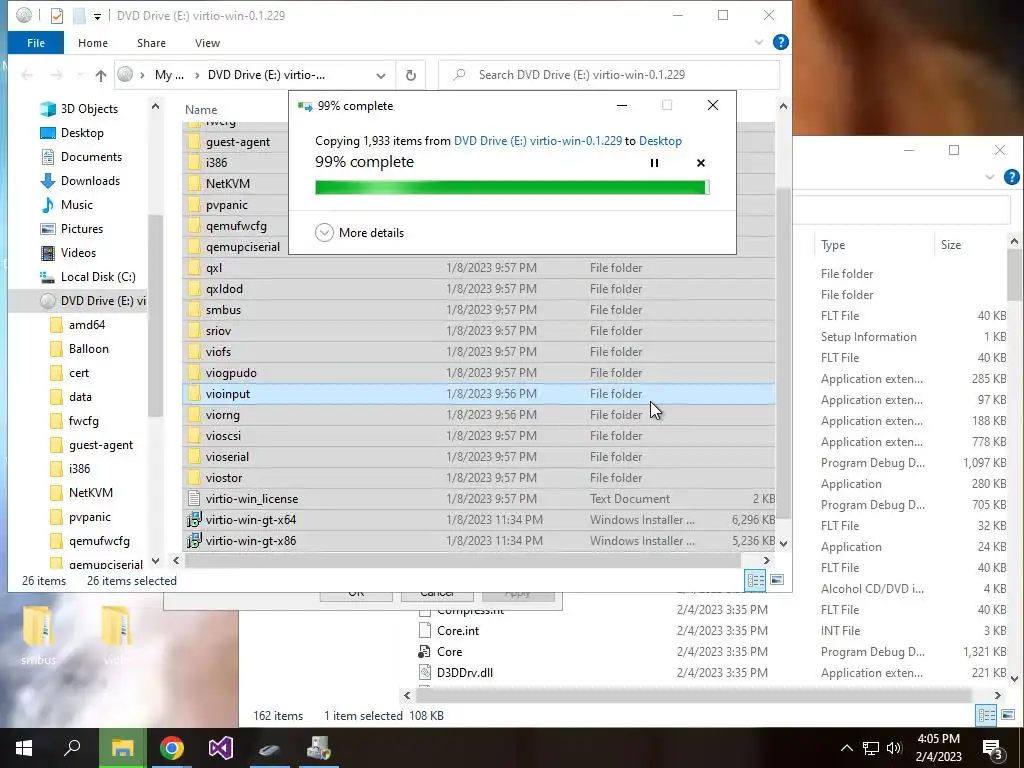The height and width of the screenshot is (768, 1024).
Task: Select the viorng folder row
Action: click(x=479, y=415)
